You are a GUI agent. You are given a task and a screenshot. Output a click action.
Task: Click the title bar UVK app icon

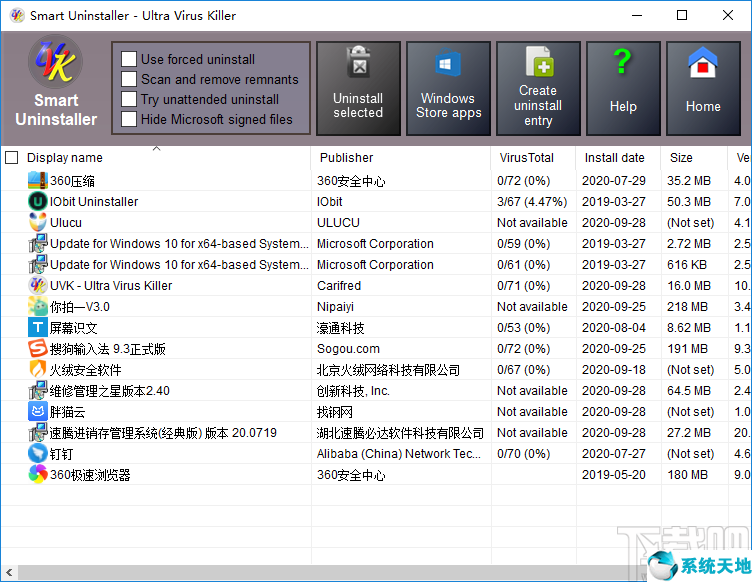tap(17, 15)
